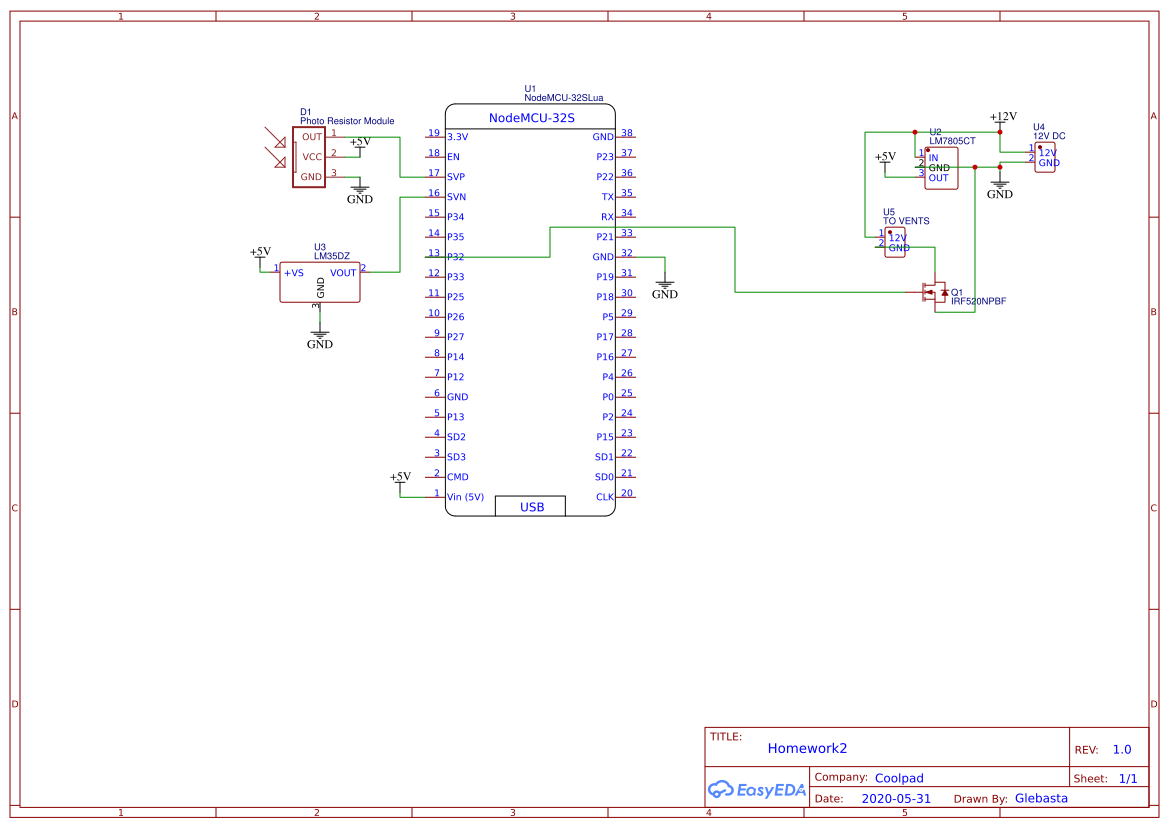
Task: Click the Homework2 title text
Action: coord(807,748)
